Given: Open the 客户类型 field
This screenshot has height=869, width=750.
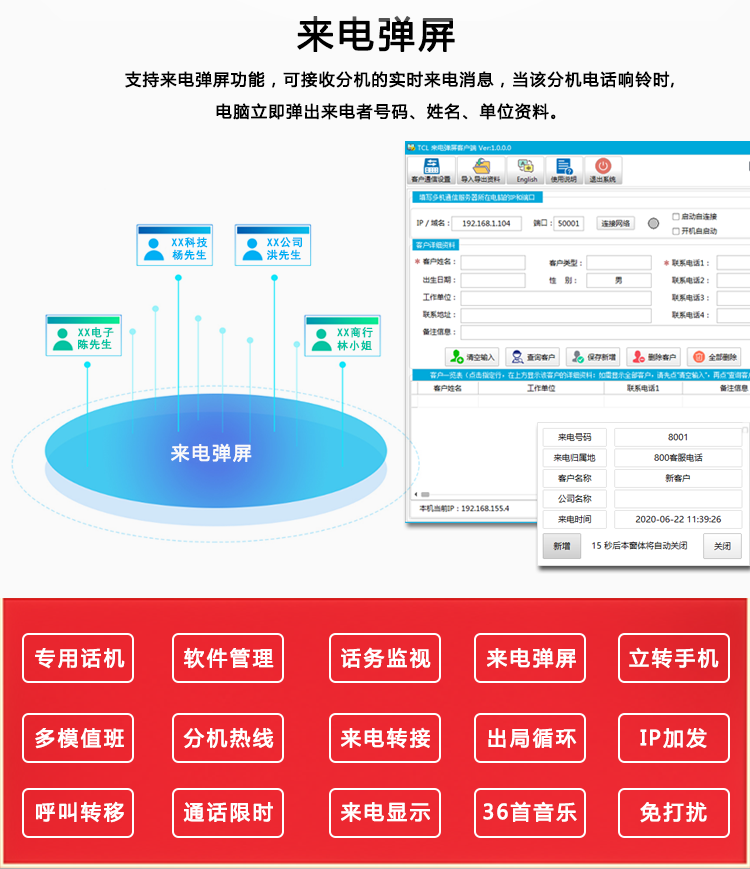Looking at the screenshot, I should point(618,263).
